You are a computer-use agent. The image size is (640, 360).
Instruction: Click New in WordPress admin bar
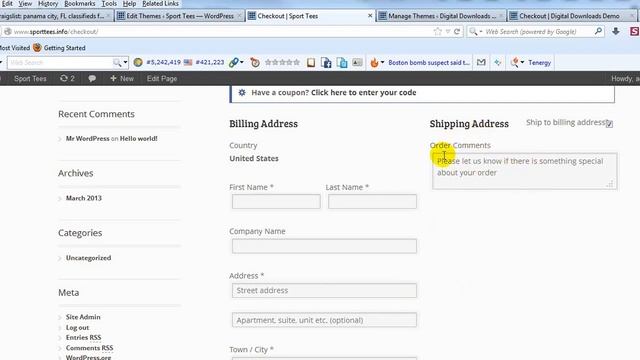tap(122, 78)
